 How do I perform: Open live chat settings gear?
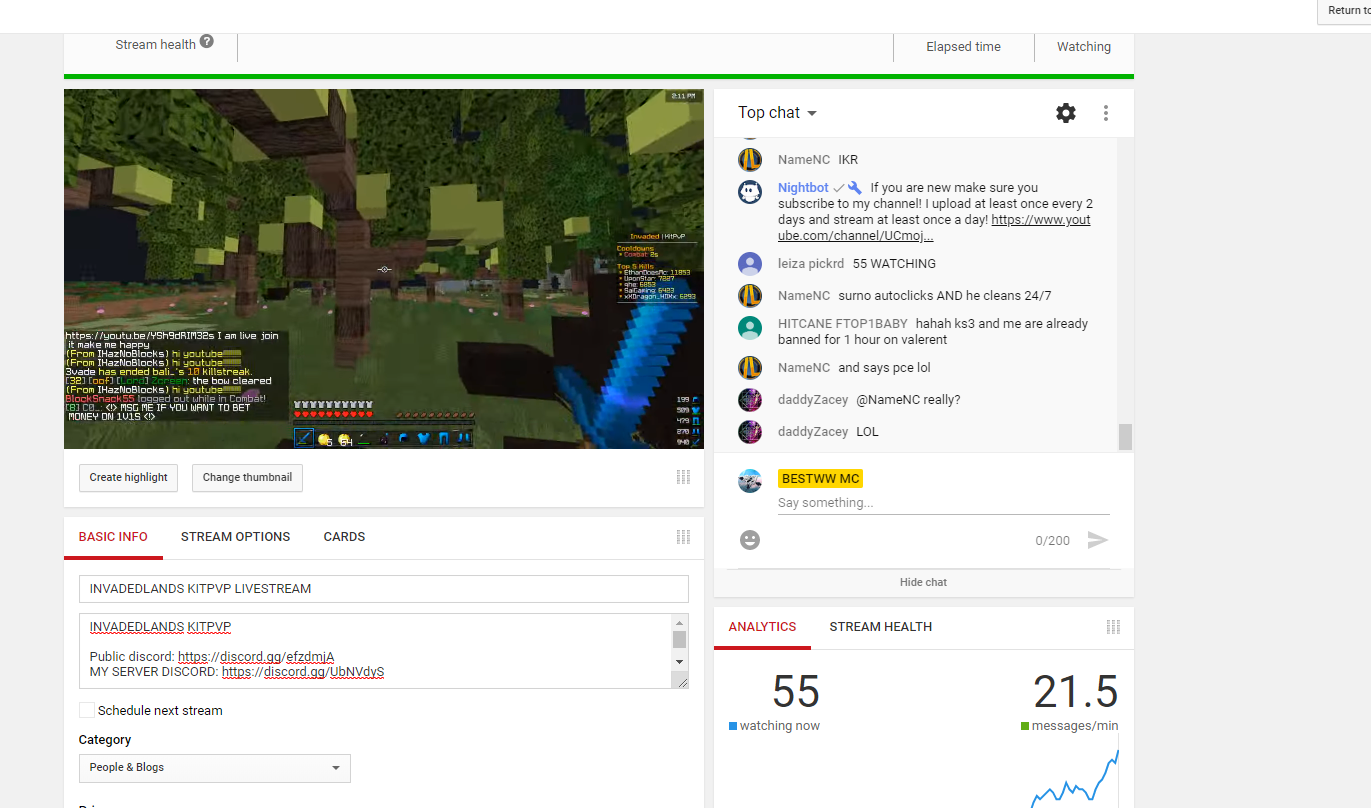point(1066,113)
